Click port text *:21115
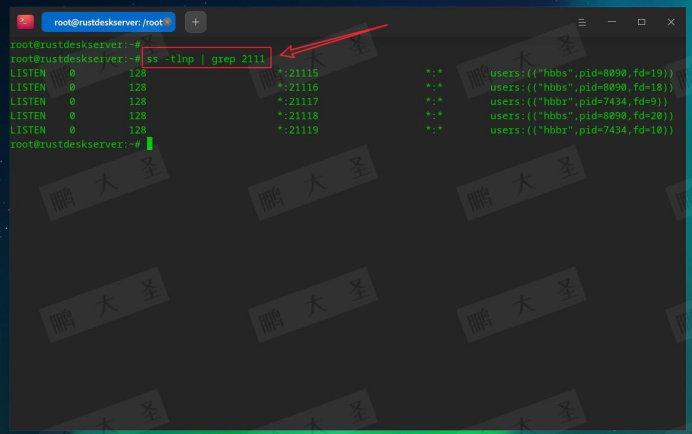Screen dimensions: 692x434 pos(297,73)
